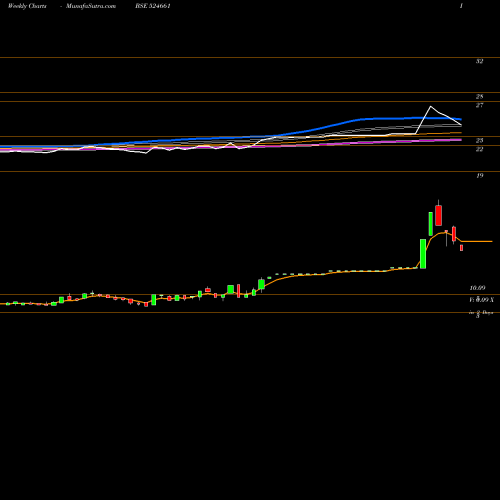Click the large red candle at the peak
The width and height of the screenshot is (500, 500).
(438, 215)
